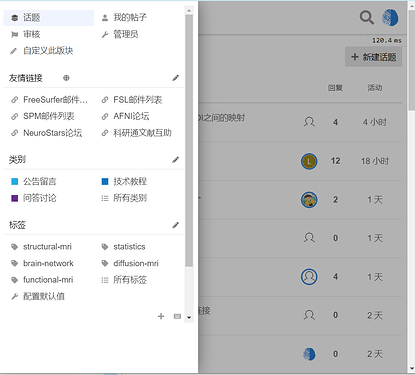Open 我的帖子 my posts

pyautogui.click(x=124, y=18)
